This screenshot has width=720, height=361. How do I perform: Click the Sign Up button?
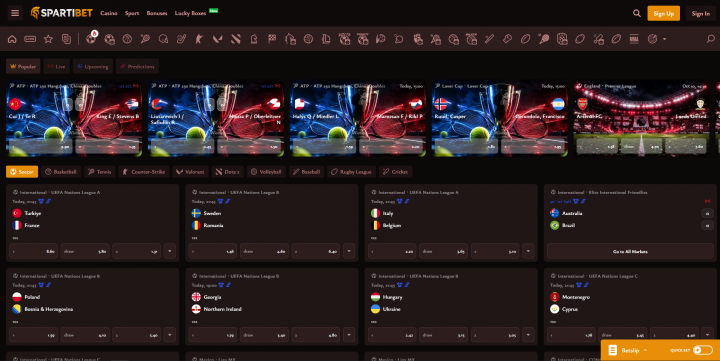click(x=664, y=13)
